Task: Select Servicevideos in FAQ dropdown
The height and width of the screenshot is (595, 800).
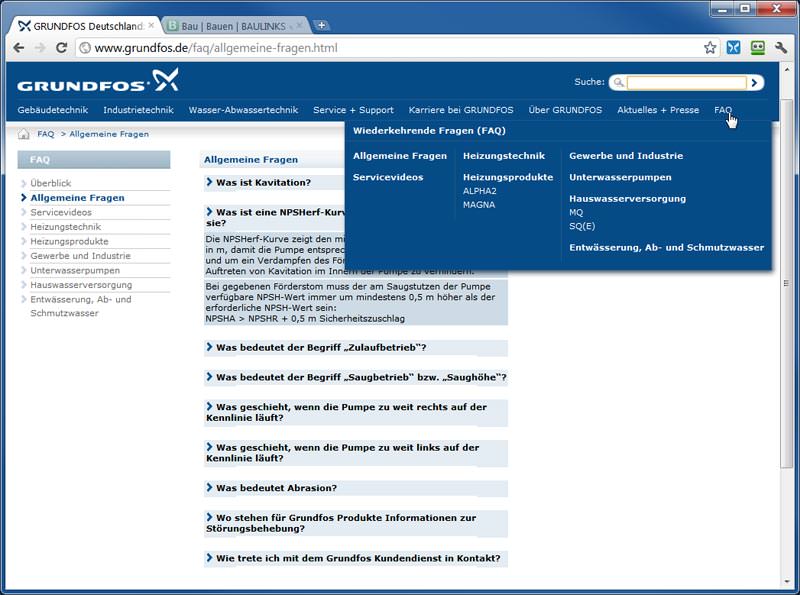Action: [x=388, y=177]
